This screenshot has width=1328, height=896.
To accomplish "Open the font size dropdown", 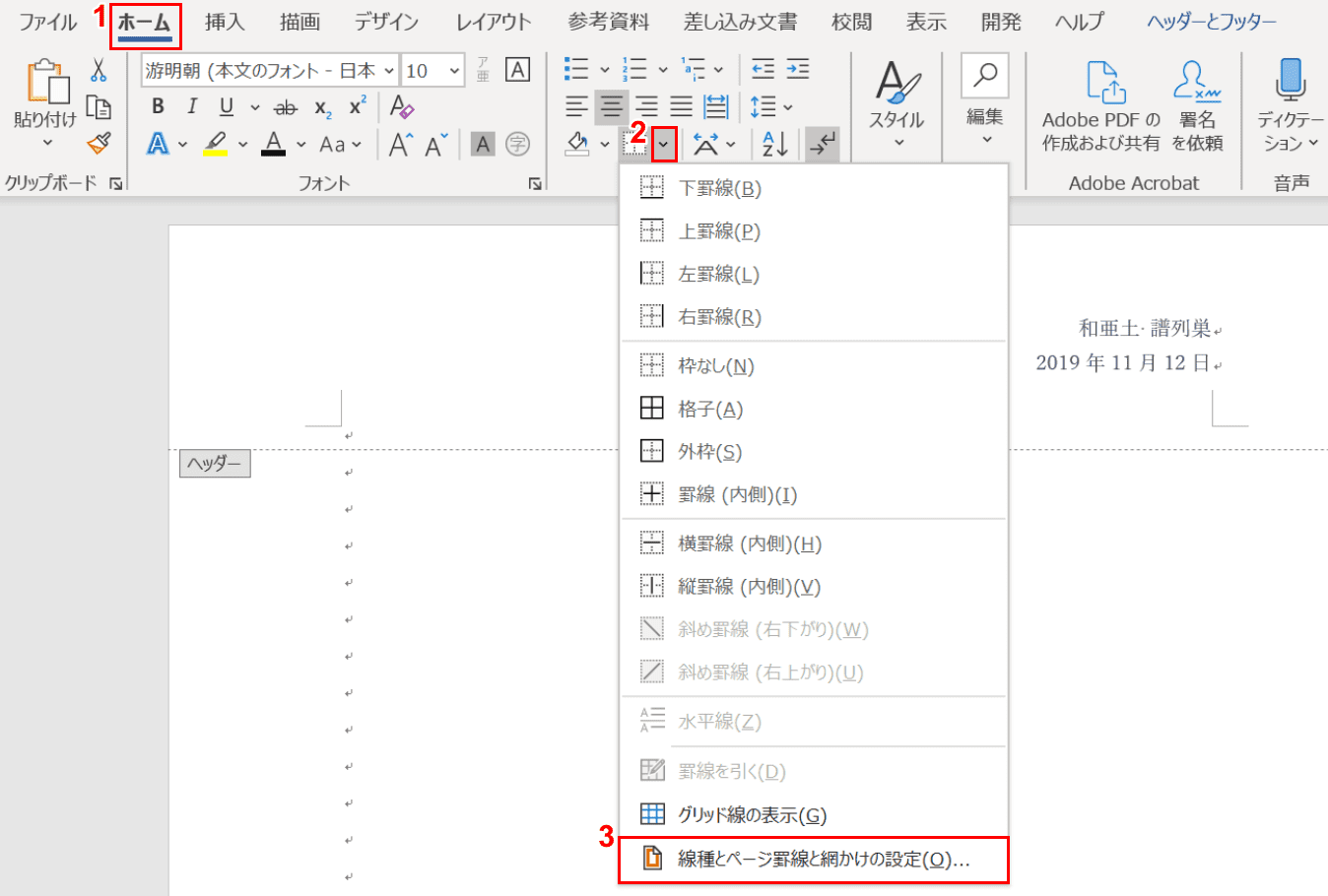I will click(454, 71).
